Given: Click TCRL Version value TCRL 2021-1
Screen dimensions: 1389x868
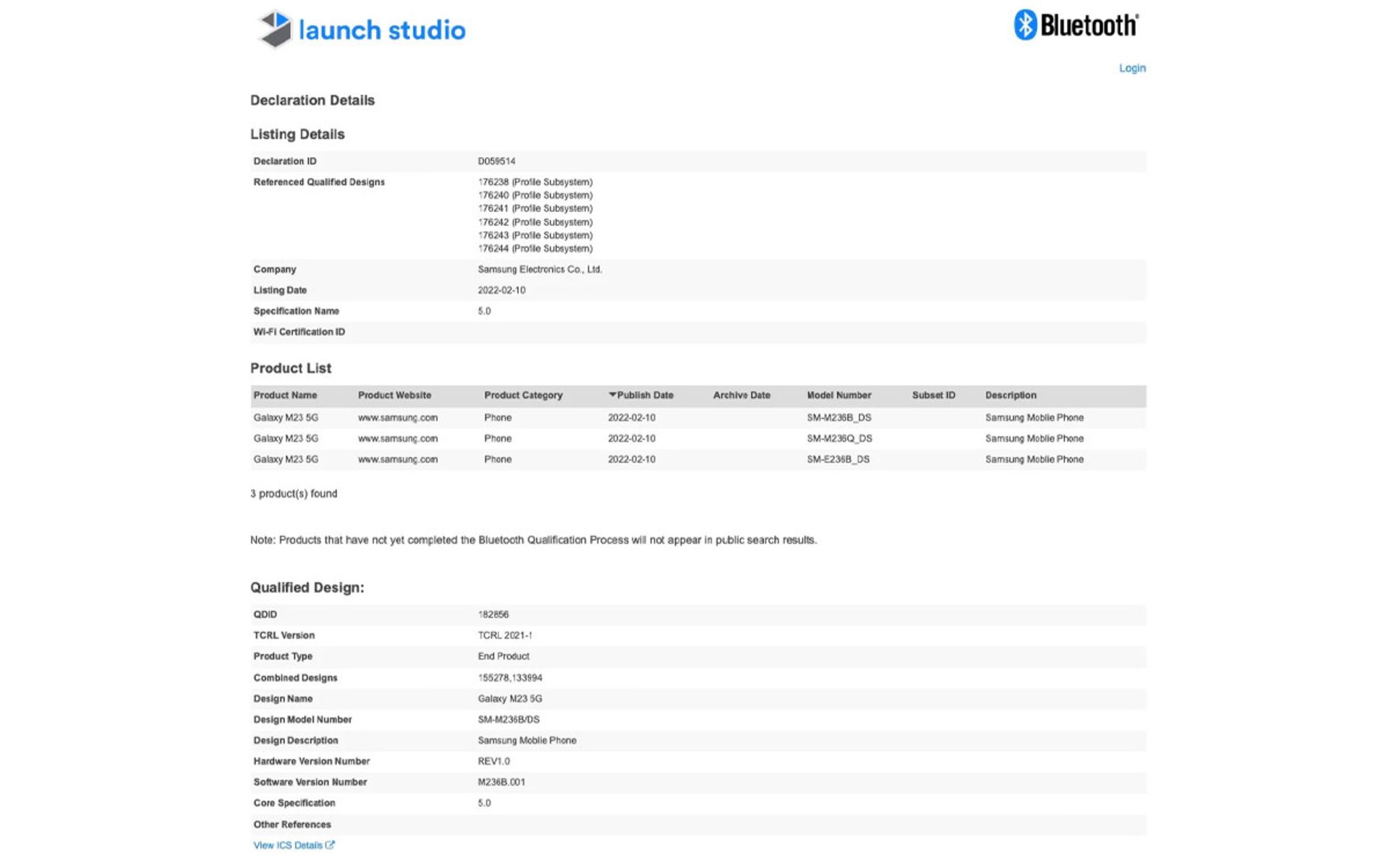Looking at the screenshot, I should point(505,635).
